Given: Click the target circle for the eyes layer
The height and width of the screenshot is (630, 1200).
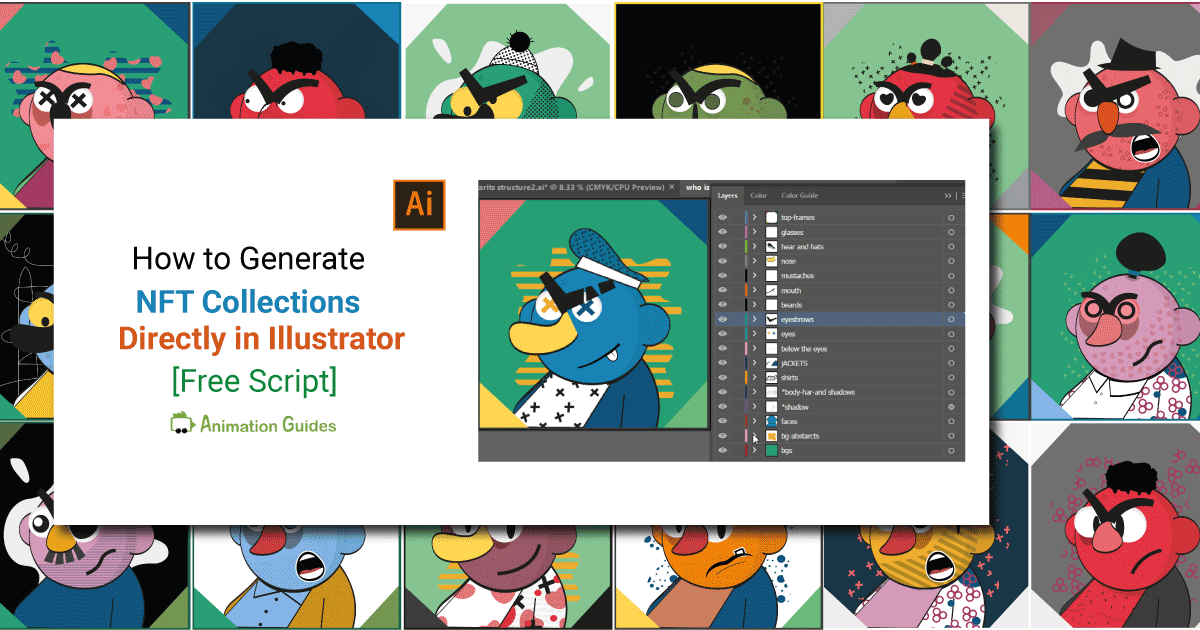Looking at the screenshot, I should pyautogui.click(x=951, y=333).
